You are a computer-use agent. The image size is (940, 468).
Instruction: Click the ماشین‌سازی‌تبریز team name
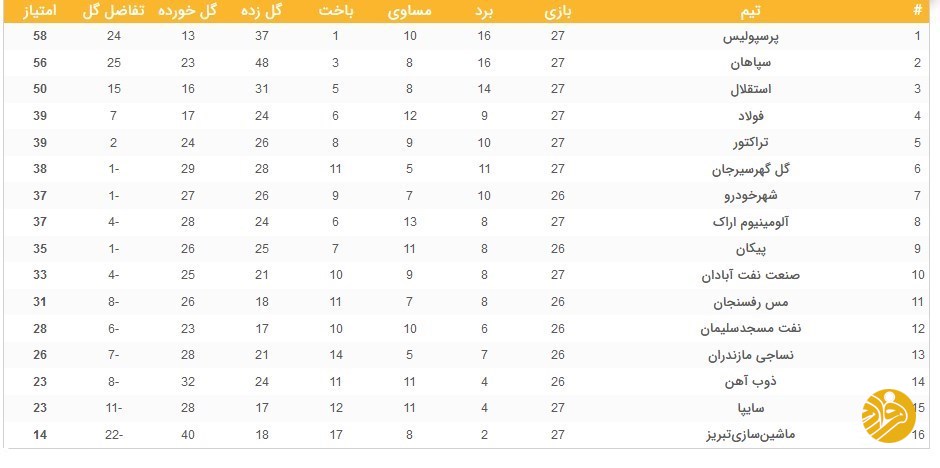click(751, 436)
